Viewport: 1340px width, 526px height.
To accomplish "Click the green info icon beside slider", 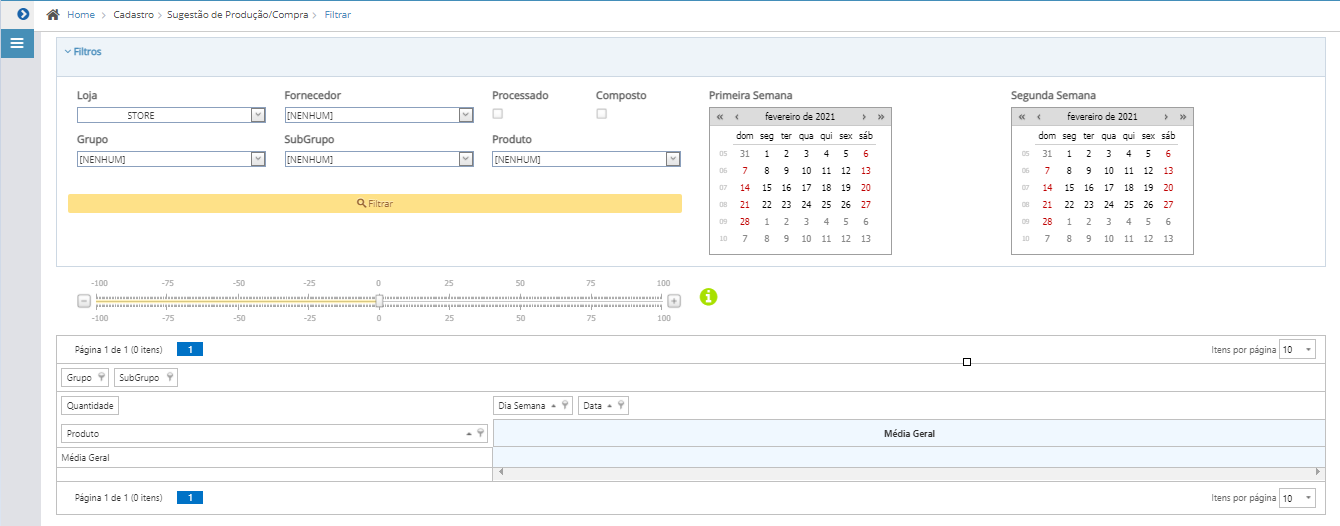I will tap(708, 296).
